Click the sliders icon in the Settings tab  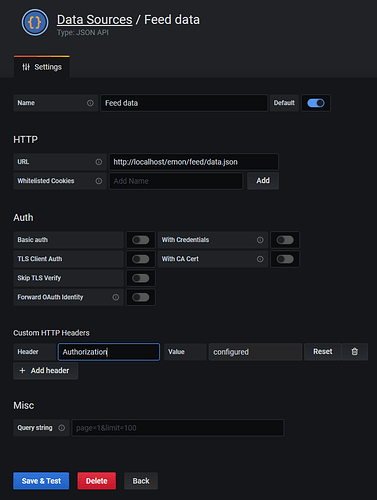pyautogui.click(x=26, y=67)
